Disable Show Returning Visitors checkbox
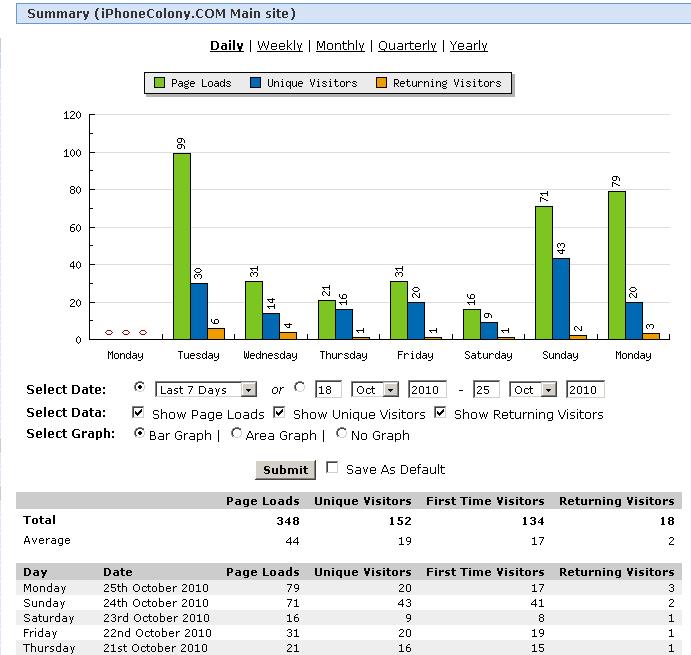 (x=440, y=413)
